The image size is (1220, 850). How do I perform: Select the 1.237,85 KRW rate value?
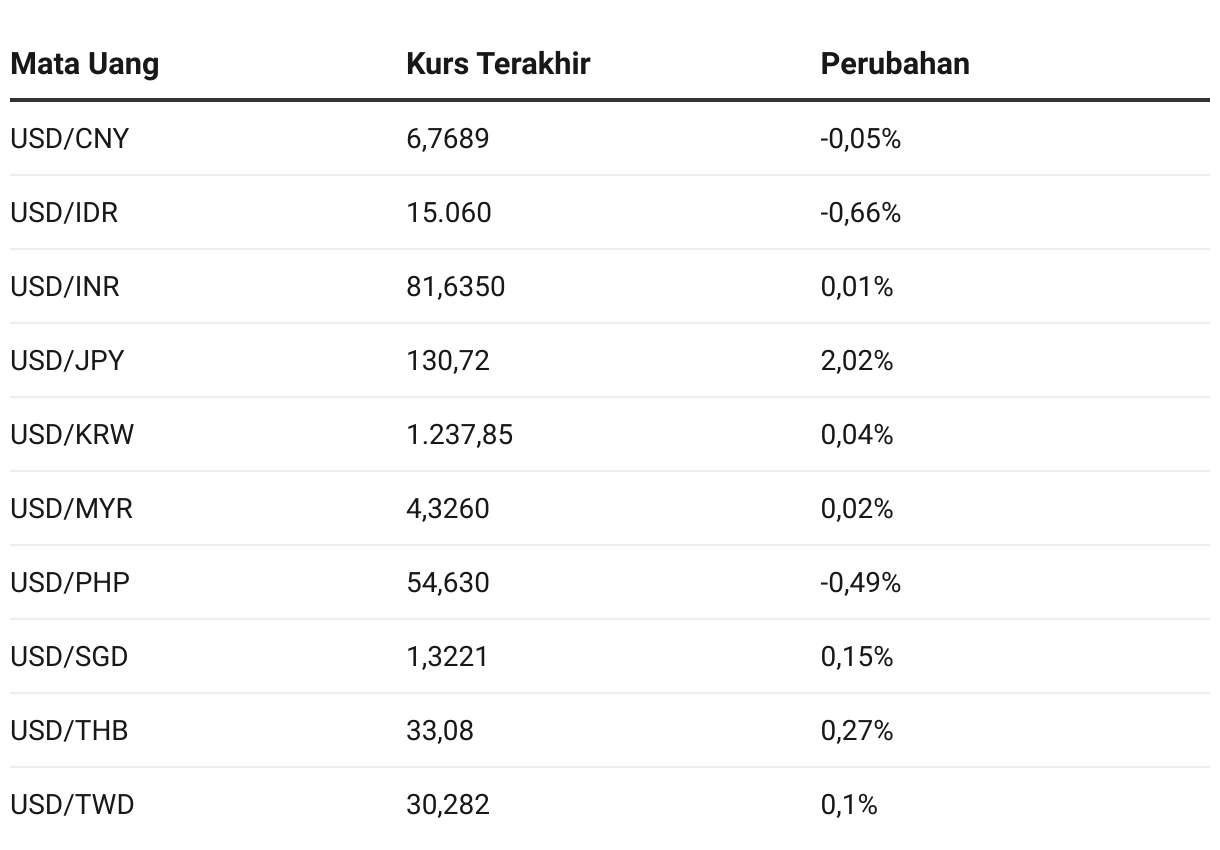tap(460, 434)
